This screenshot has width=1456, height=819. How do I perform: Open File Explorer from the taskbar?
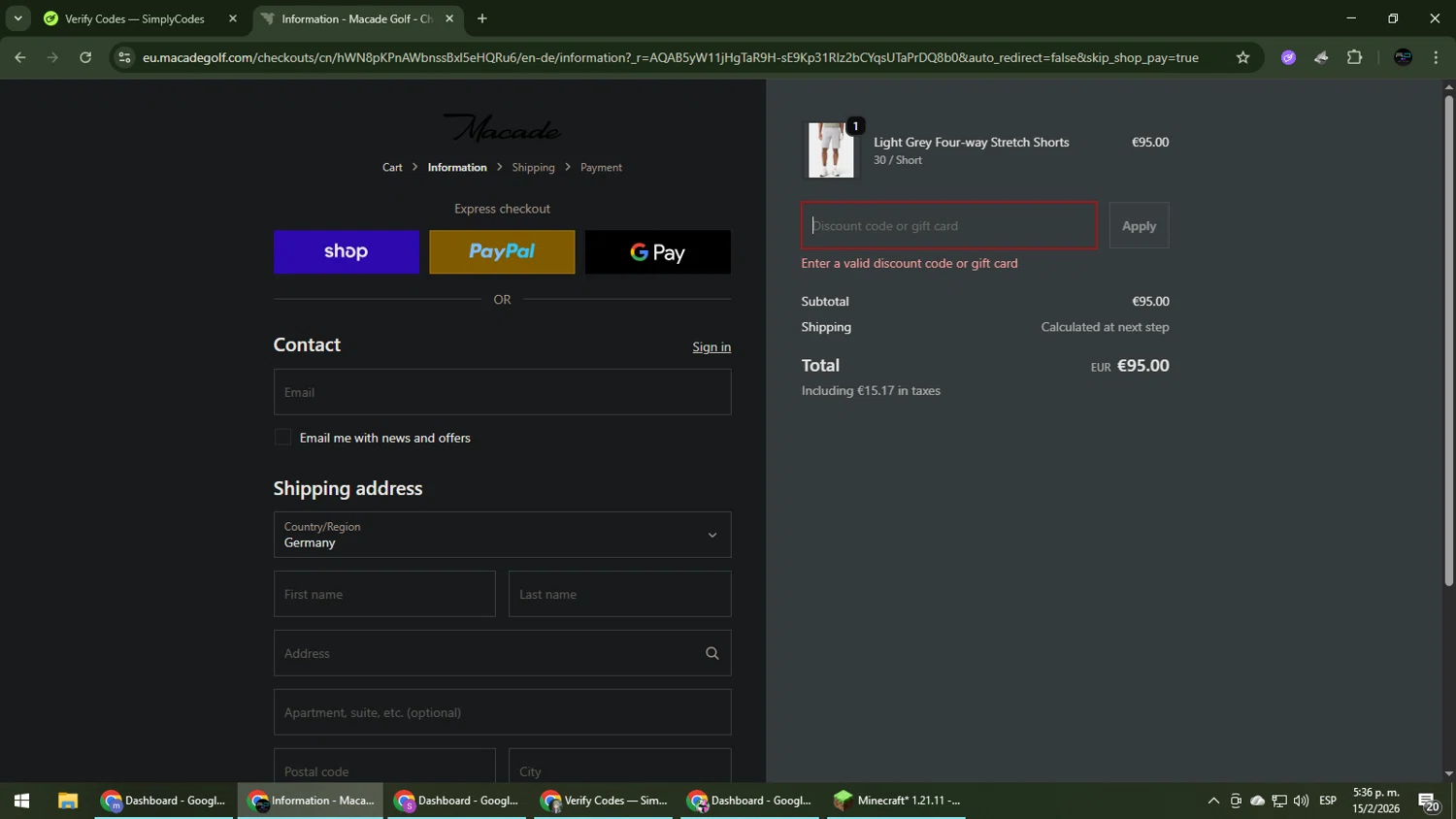[67, 801]
